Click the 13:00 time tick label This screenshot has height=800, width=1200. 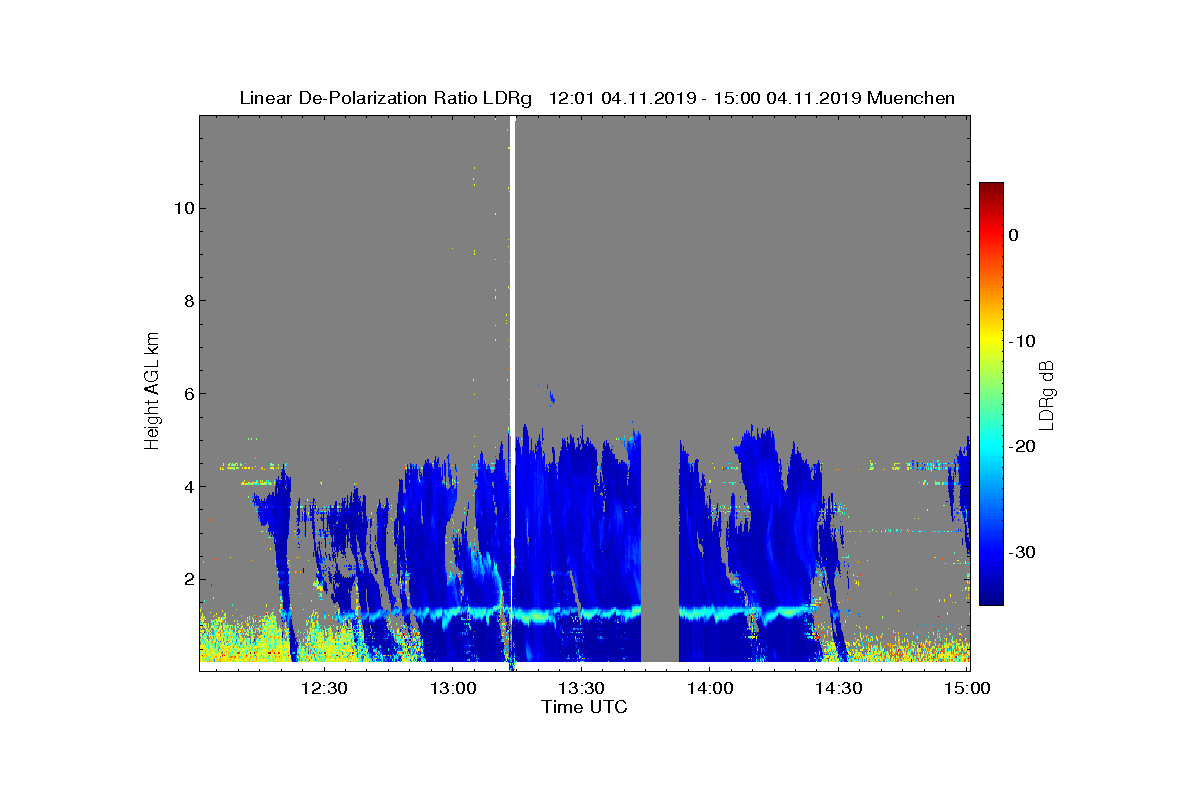coord(452,688)
